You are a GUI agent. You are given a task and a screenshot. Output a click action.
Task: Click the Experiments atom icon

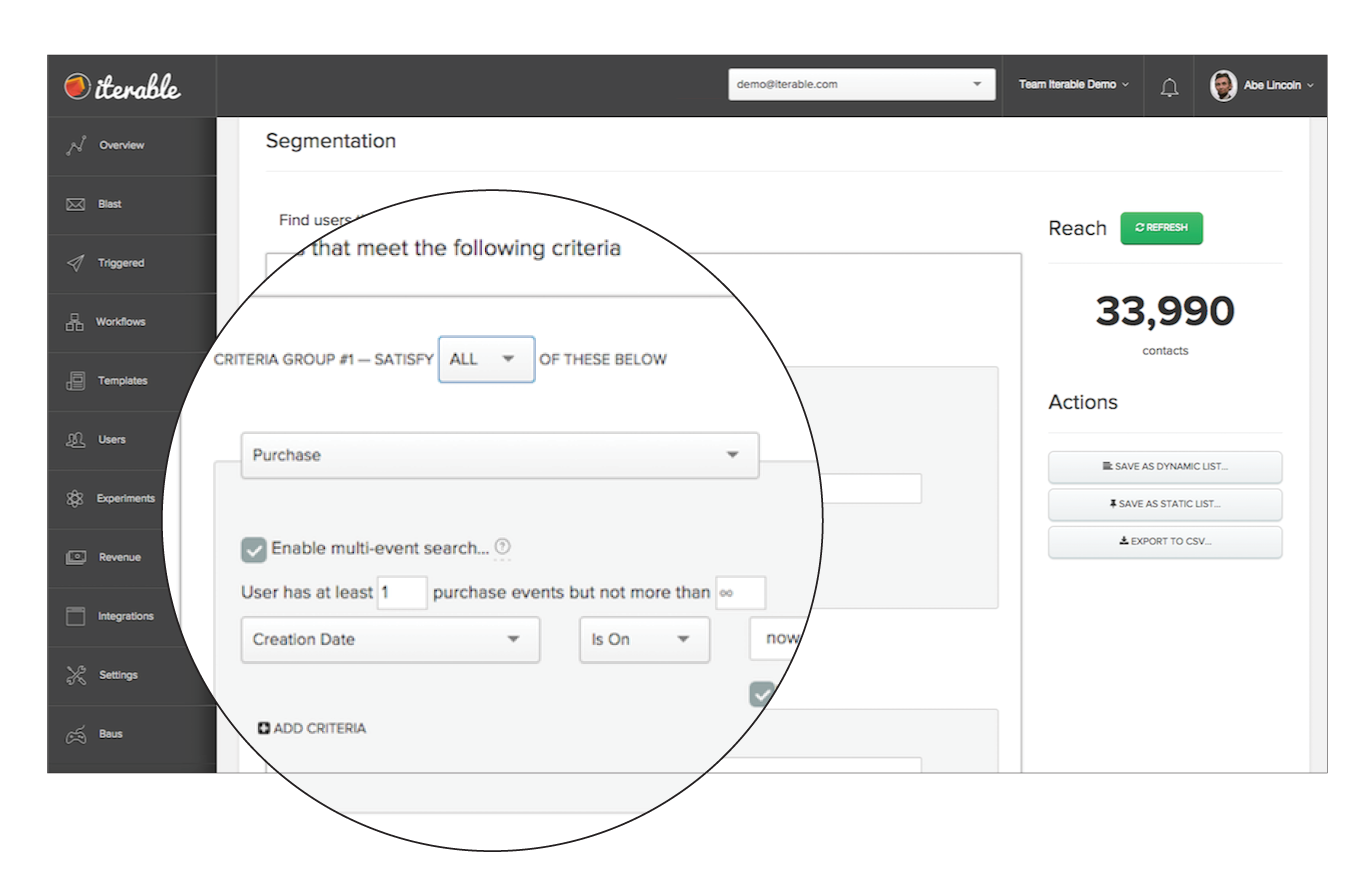[75, 499]
